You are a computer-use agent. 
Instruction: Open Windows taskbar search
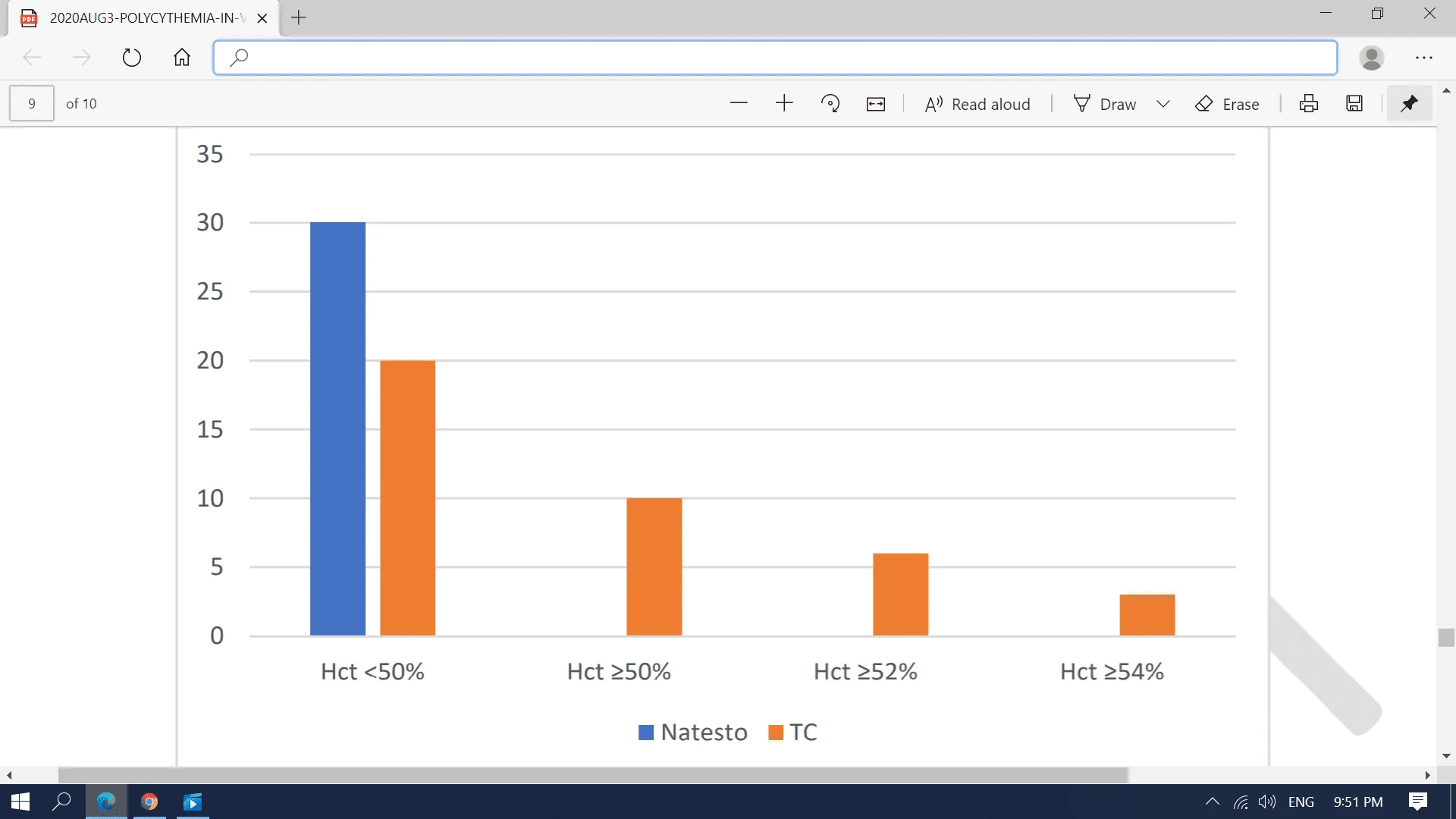click(61, 802)
